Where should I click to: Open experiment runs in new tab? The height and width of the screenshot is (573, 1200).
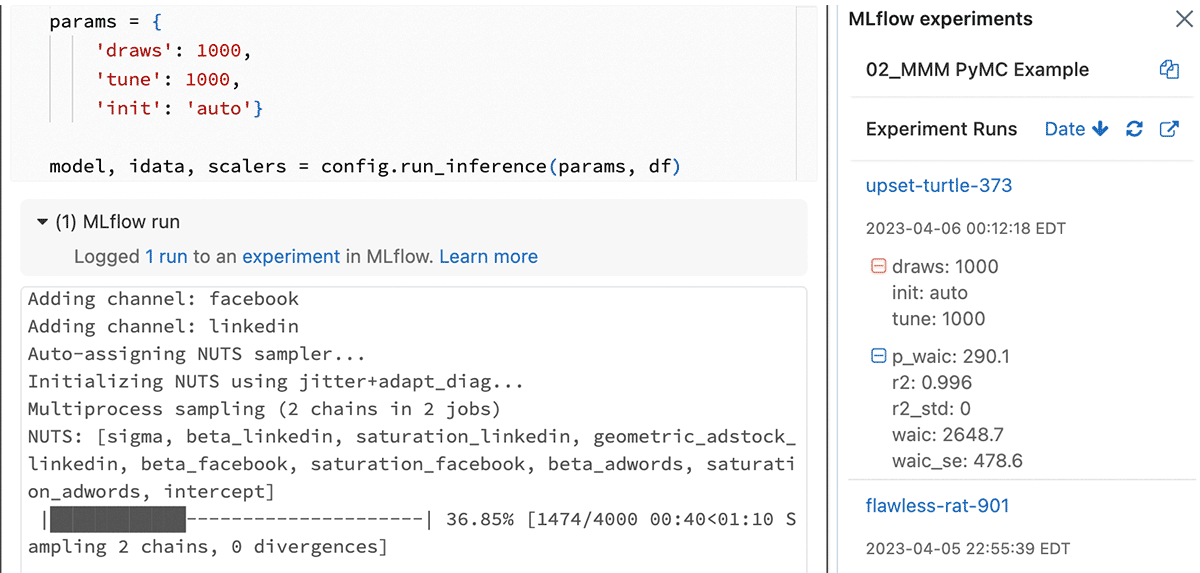[x=1168, y=129]
